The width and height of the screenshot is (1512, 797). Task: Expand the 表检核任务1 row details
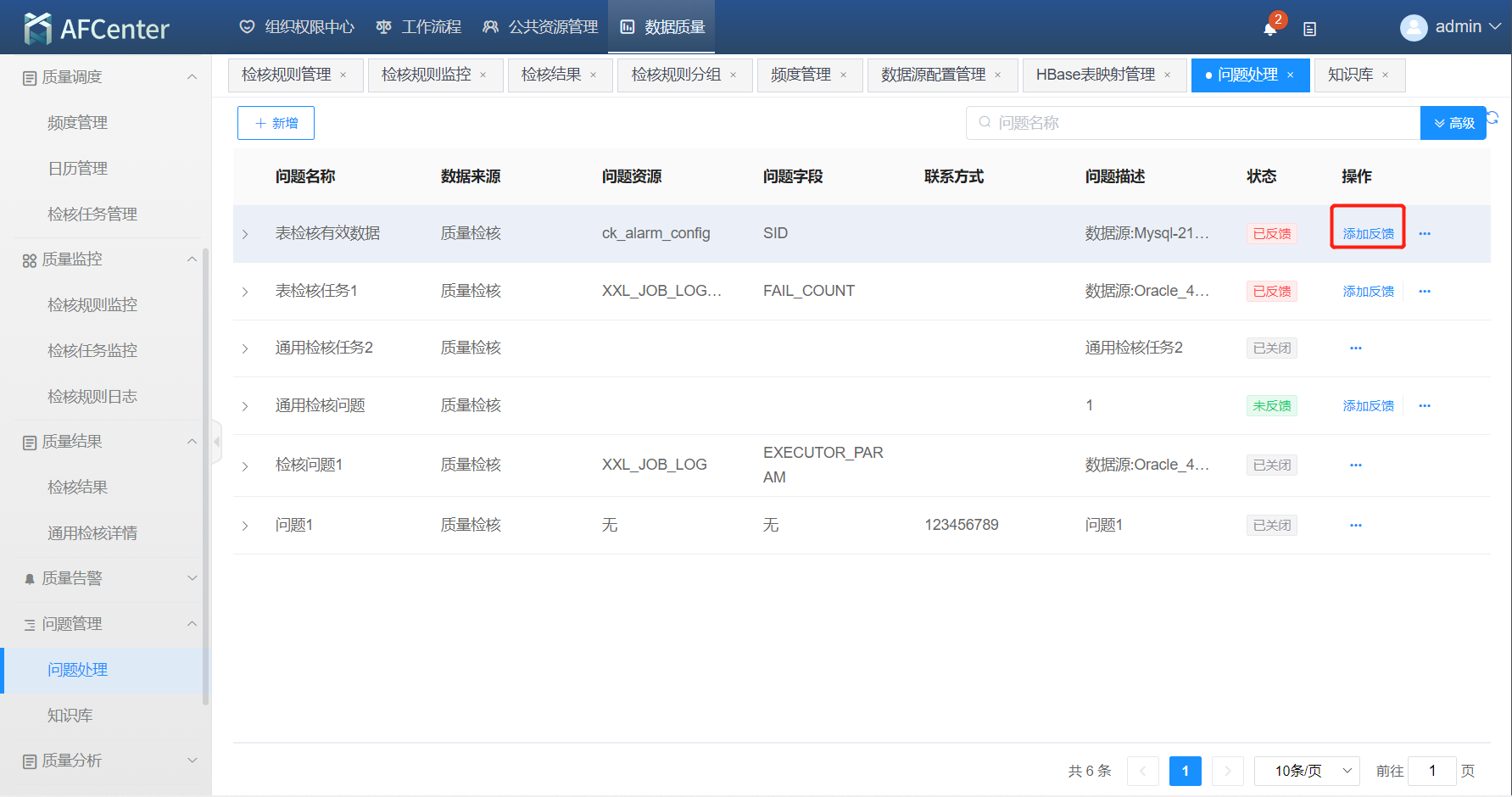(245, 292)
